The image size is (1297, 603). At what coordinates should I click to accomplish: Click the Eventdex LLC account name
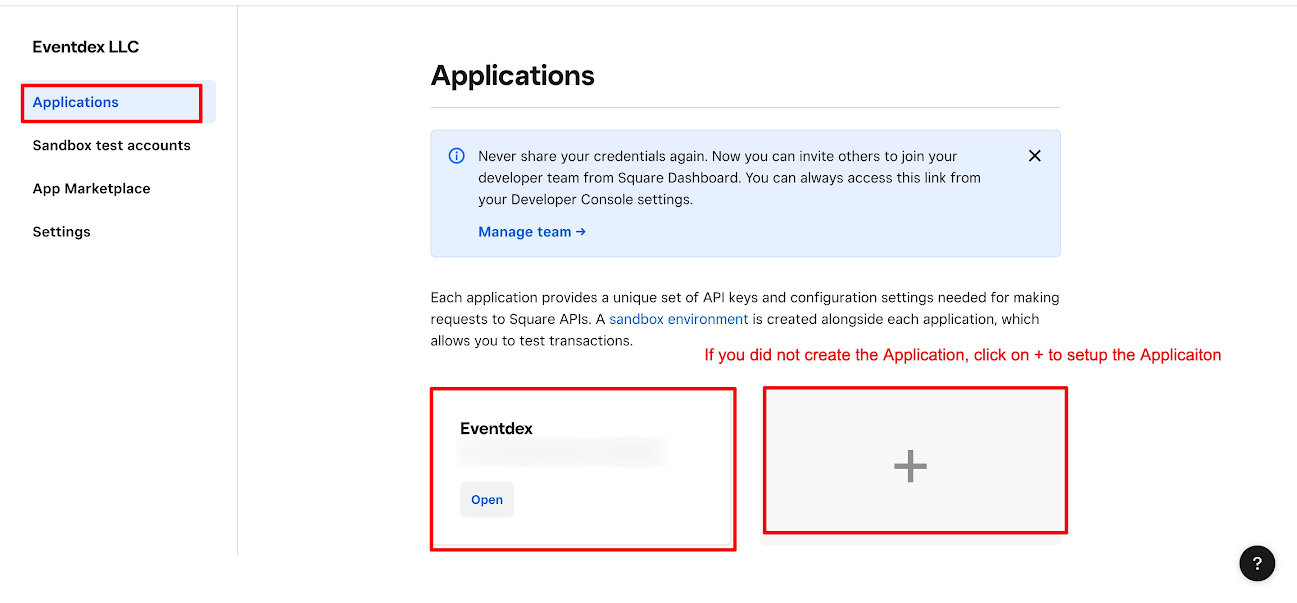pos(85,47)
